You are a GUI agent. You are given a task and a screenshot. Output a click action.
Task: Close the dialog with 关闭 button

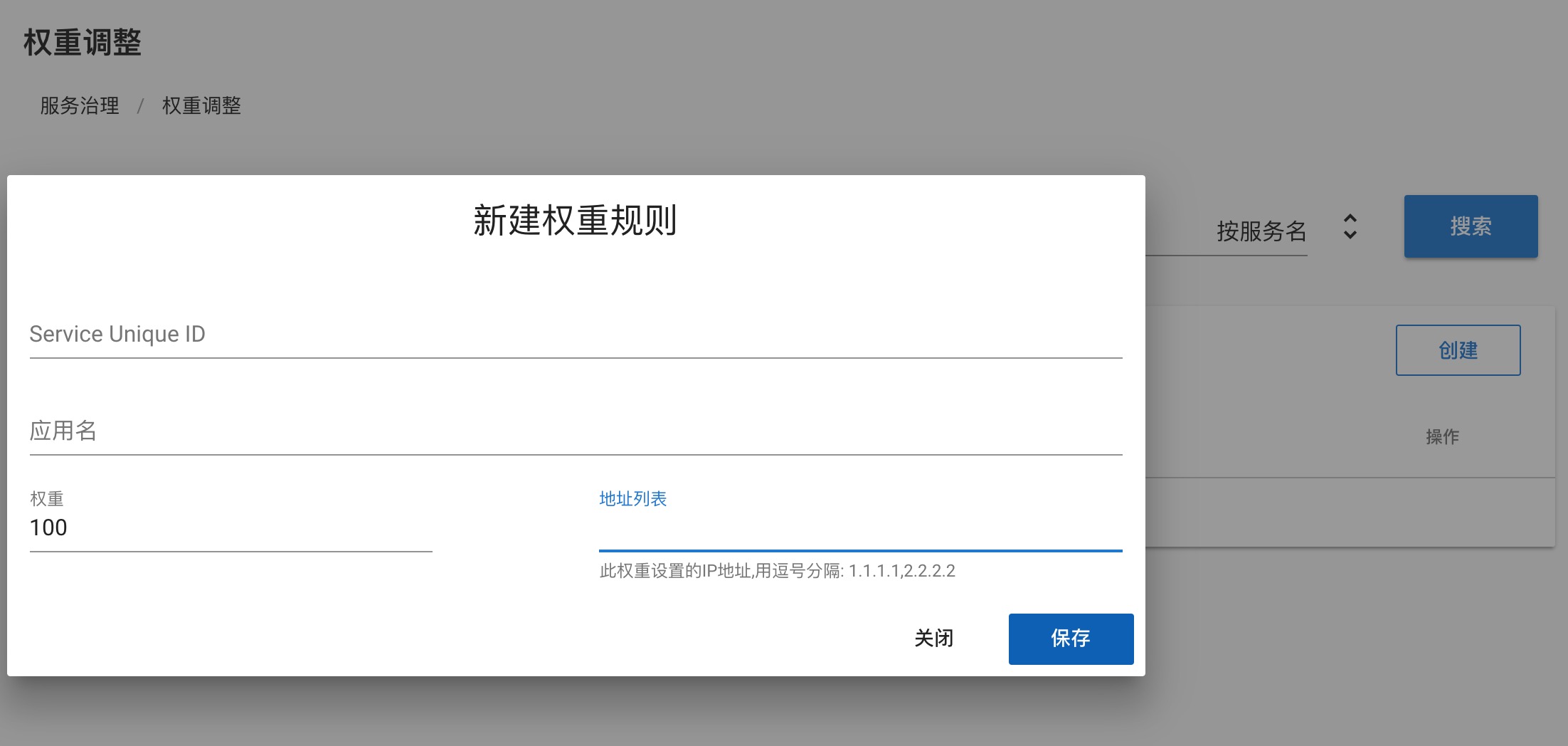pos(933,639)
